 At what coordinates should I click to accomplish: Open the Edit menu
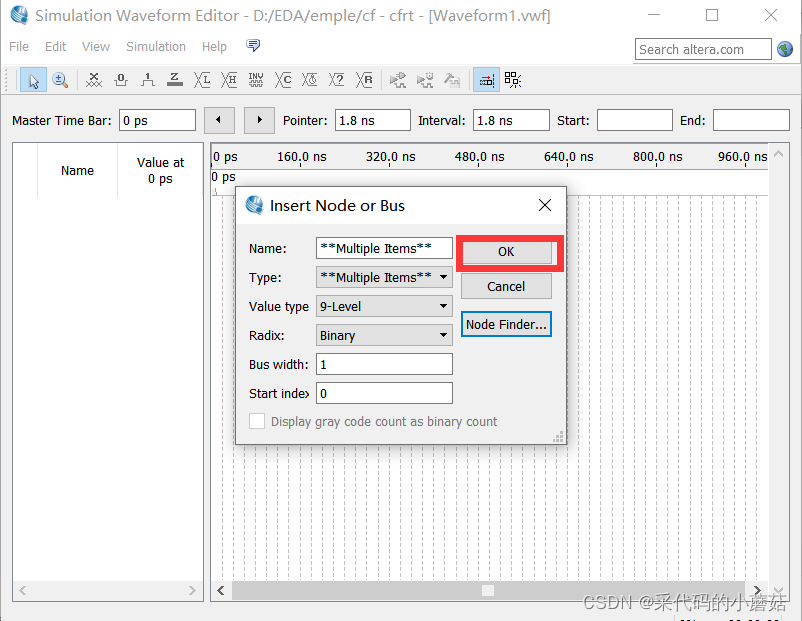pyautogui.click(x=55, y=47)
